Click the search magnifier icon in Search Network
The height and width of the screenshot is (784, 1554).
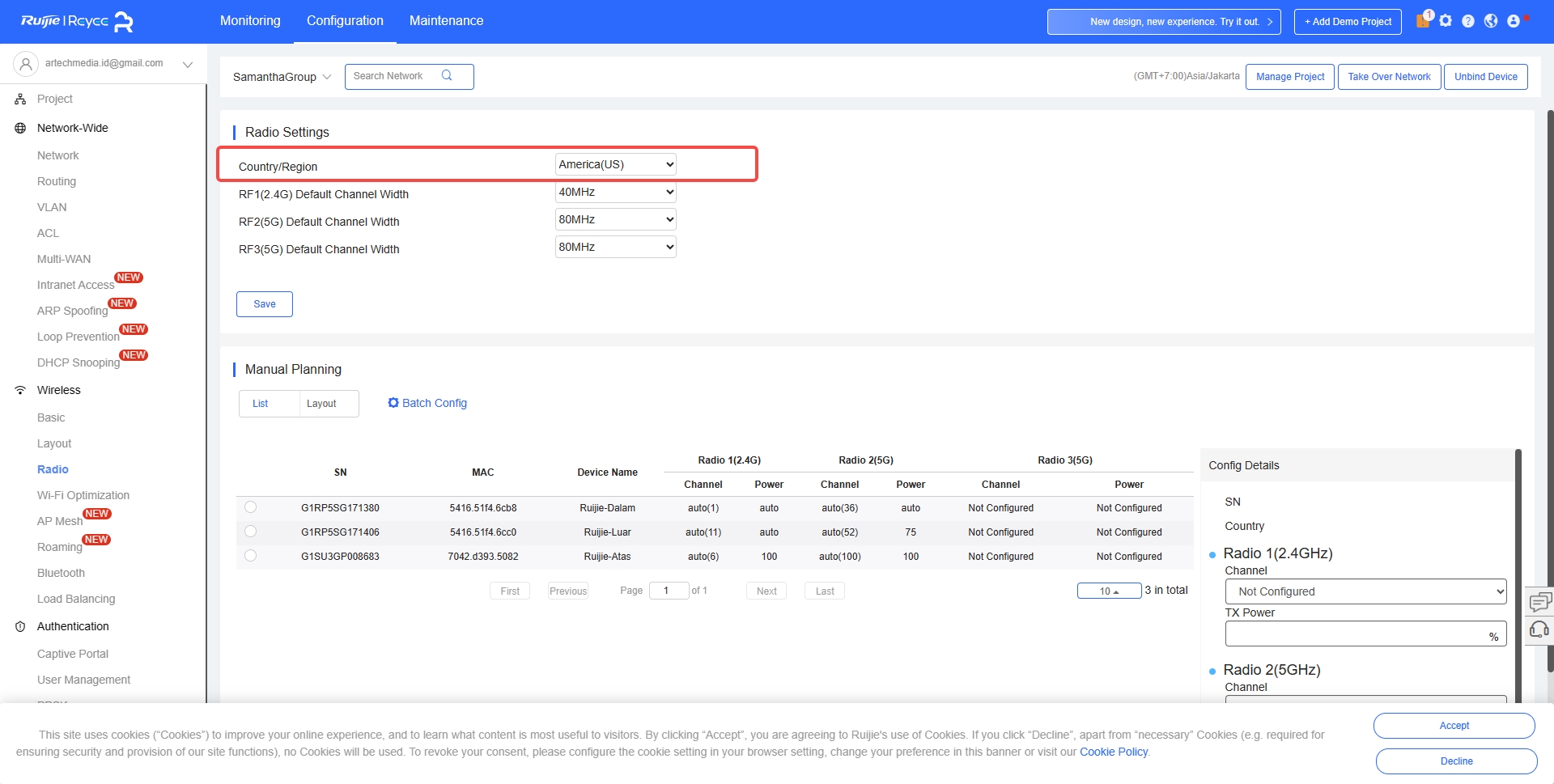pos(447,76)
